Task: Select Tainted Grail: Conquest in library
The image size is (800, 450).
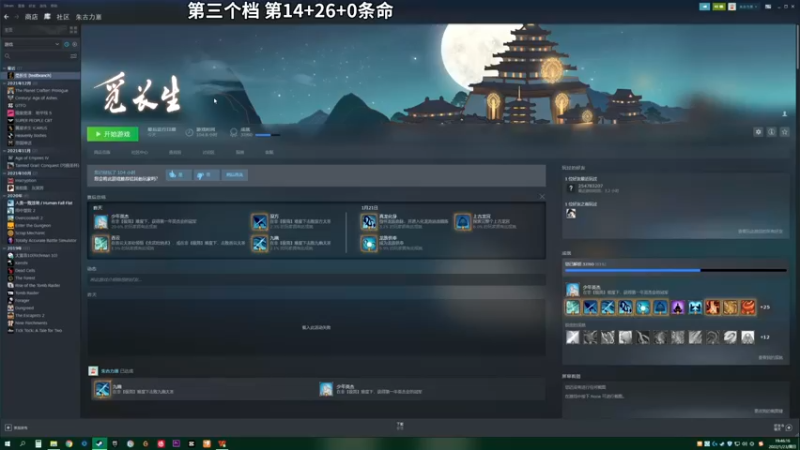Action: 43,165
